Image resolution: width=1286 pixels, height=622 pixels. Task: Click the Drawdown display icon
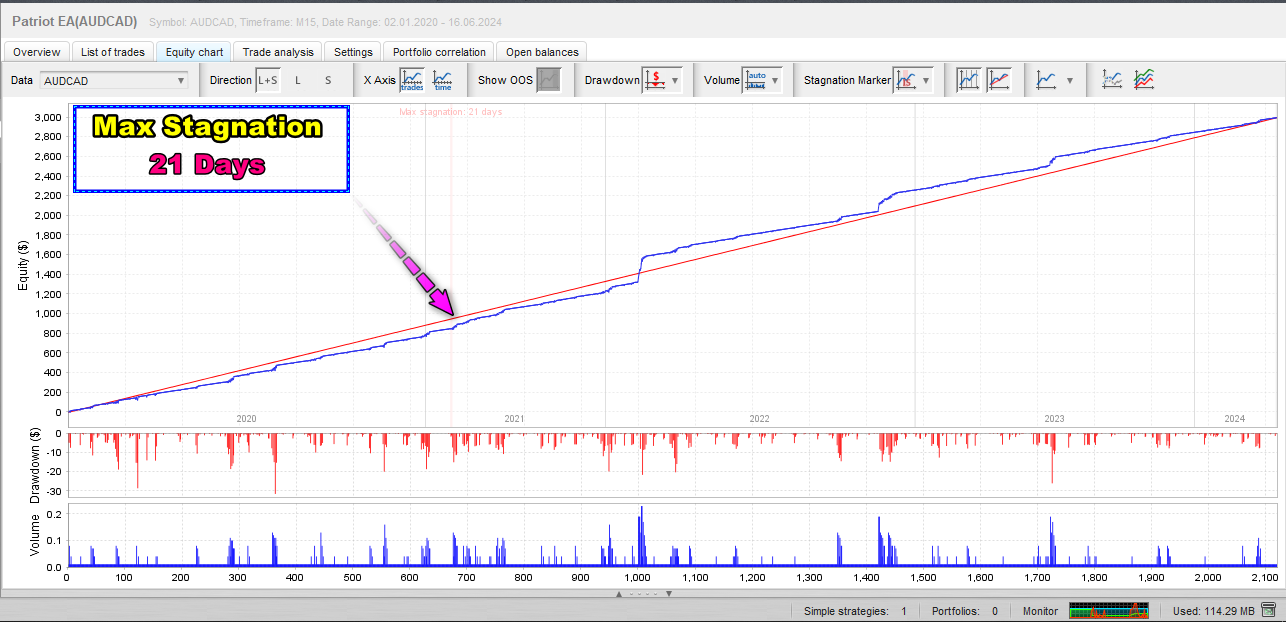coord(655,80)
